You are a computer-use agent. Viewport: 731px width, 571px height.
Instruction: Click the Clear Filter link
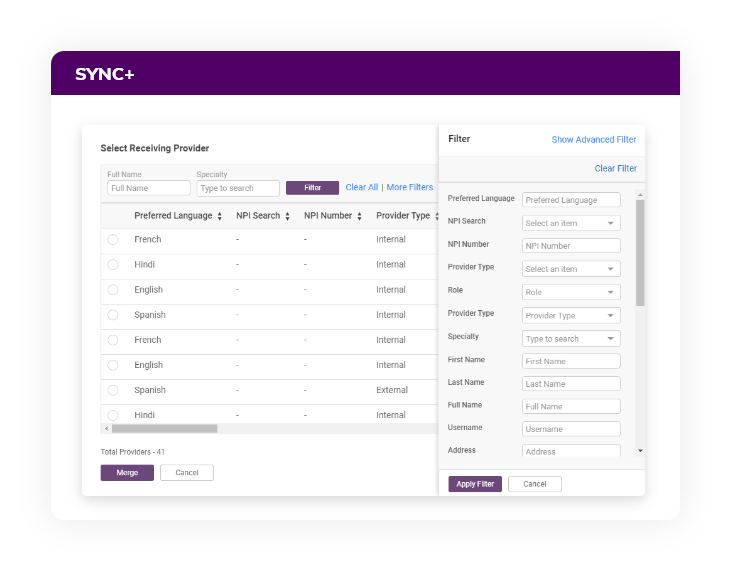point(615,169)
